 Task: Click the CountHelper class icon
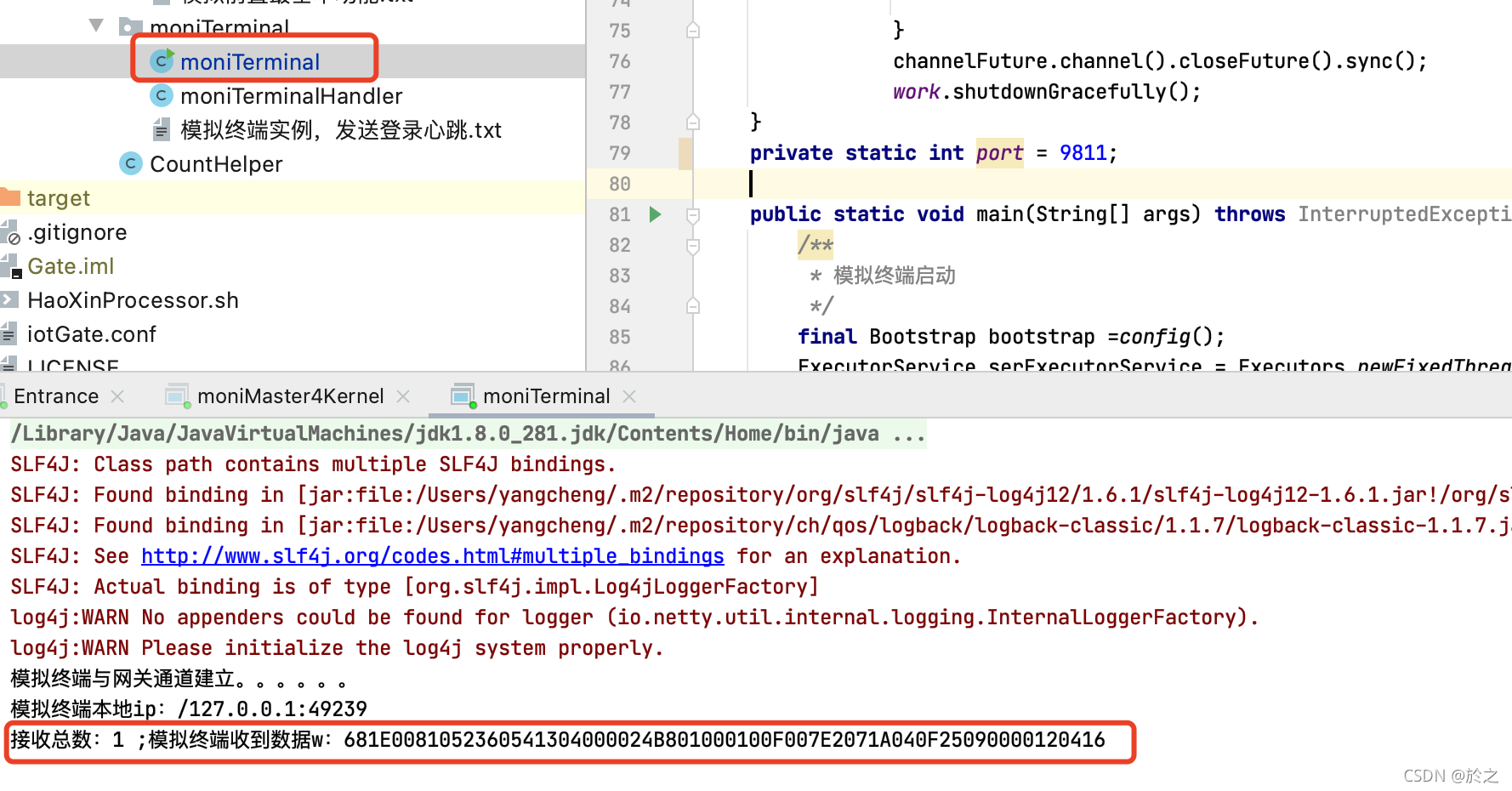click(131, 163)
